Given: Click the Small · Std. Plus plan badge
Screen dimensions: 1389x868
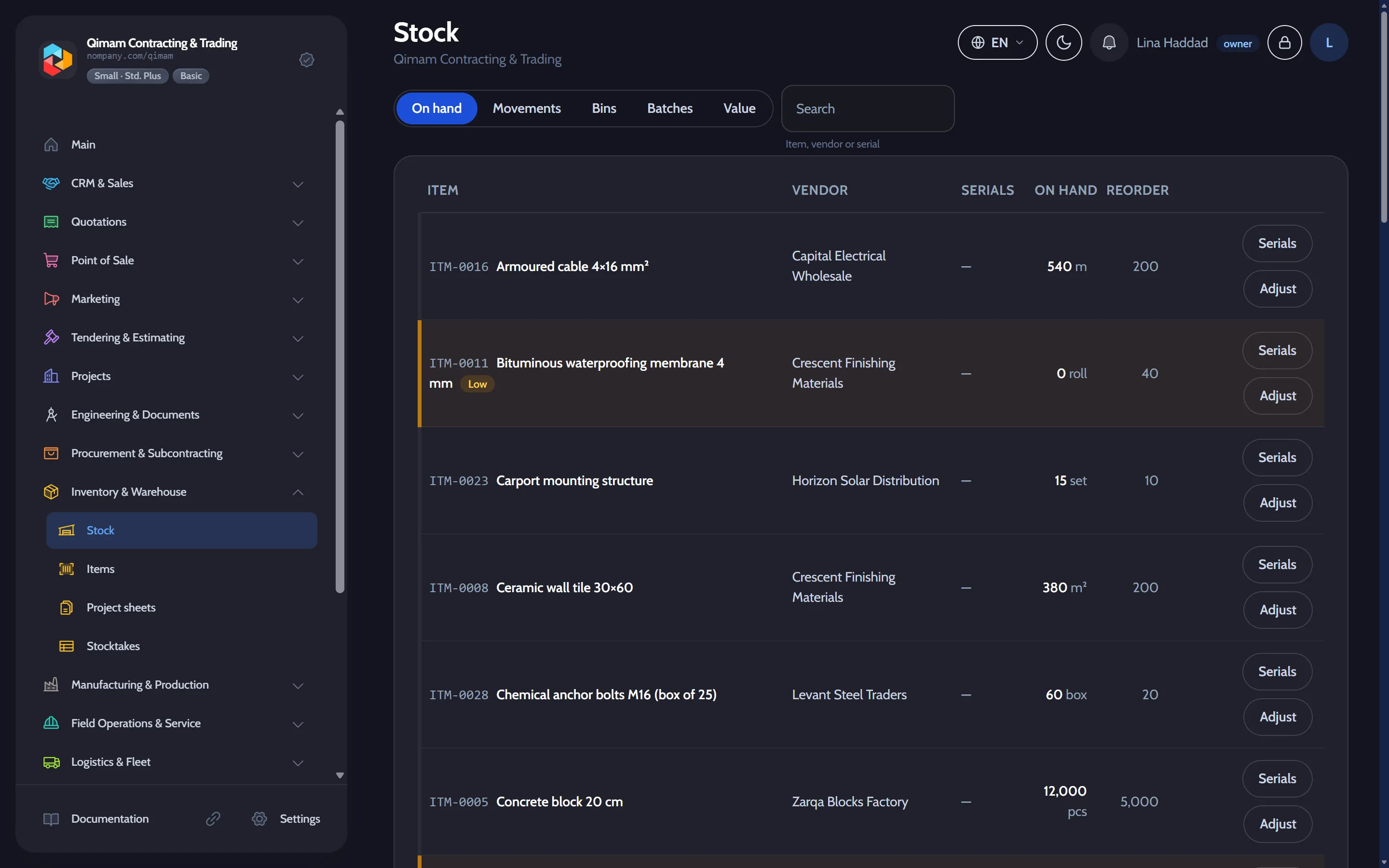Looking at the screenshot, I should [127, 76].
